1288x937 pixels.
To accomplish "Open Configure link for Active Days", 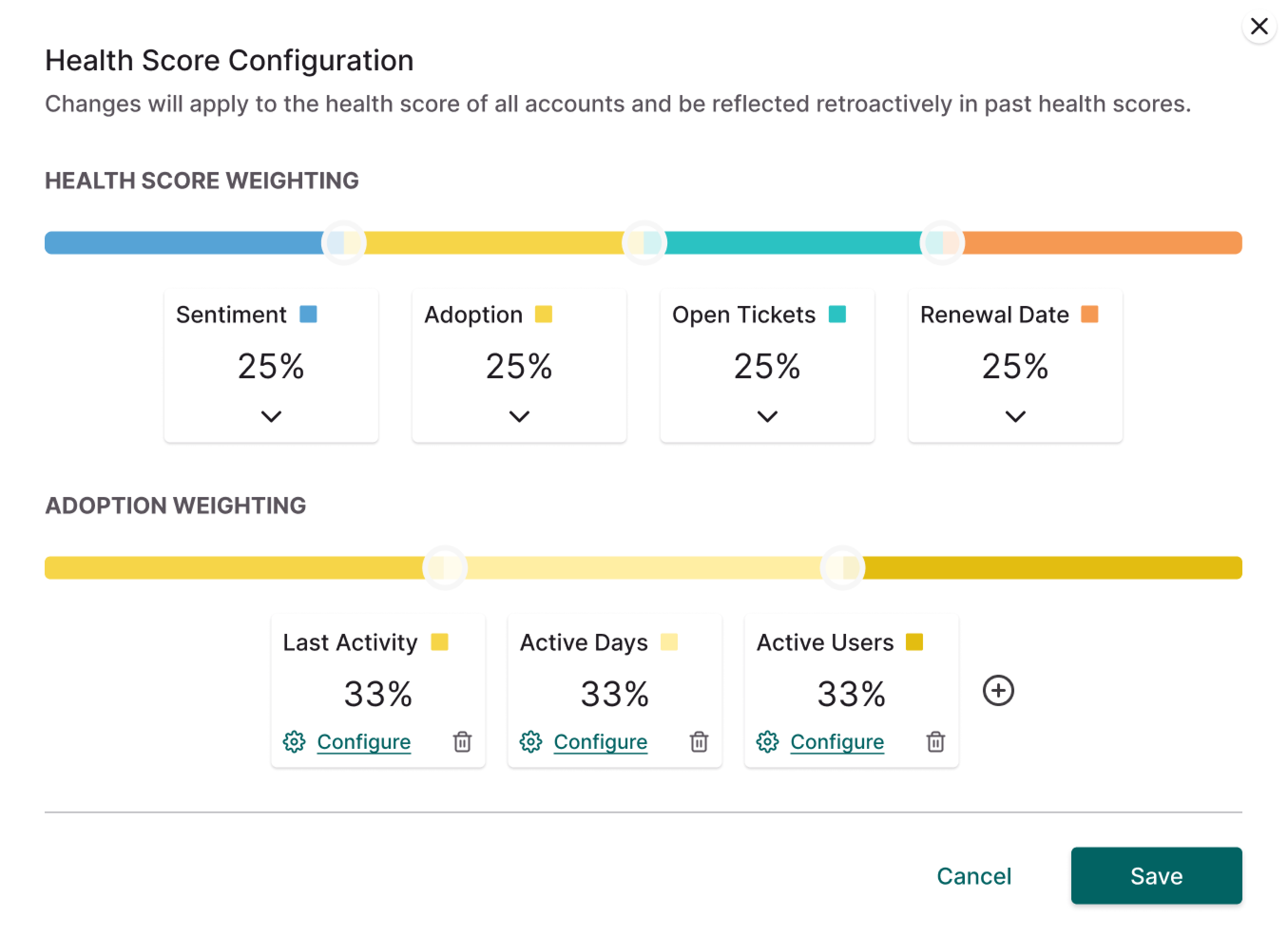I will click(600, 742).
